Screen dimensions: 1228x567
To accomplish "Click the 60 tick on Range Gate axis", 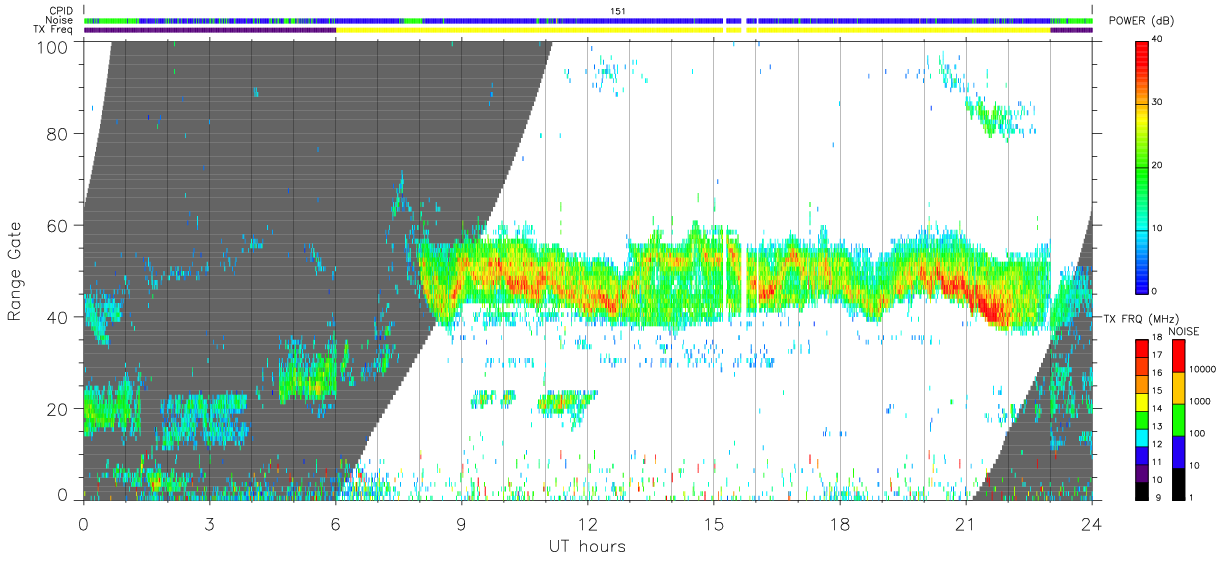I will [x=57, y=226].
